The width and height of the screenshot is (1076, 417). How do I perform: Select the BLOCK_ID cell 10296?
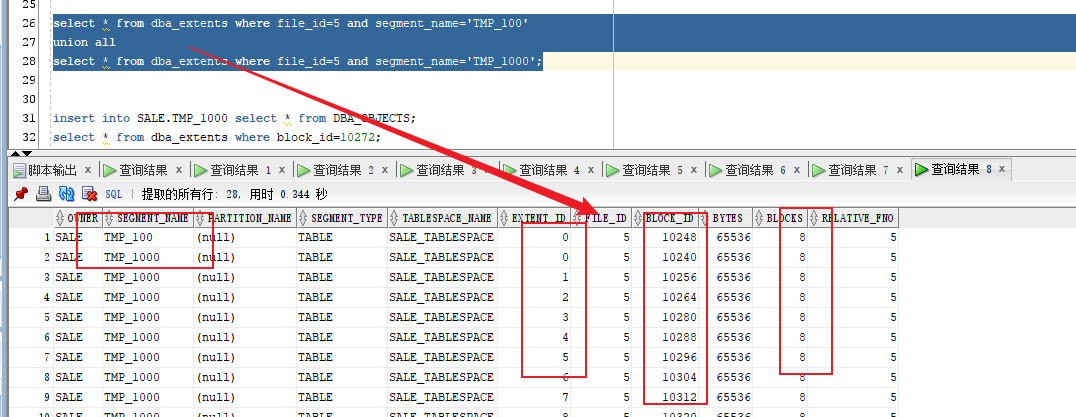(x=666, y=357)
